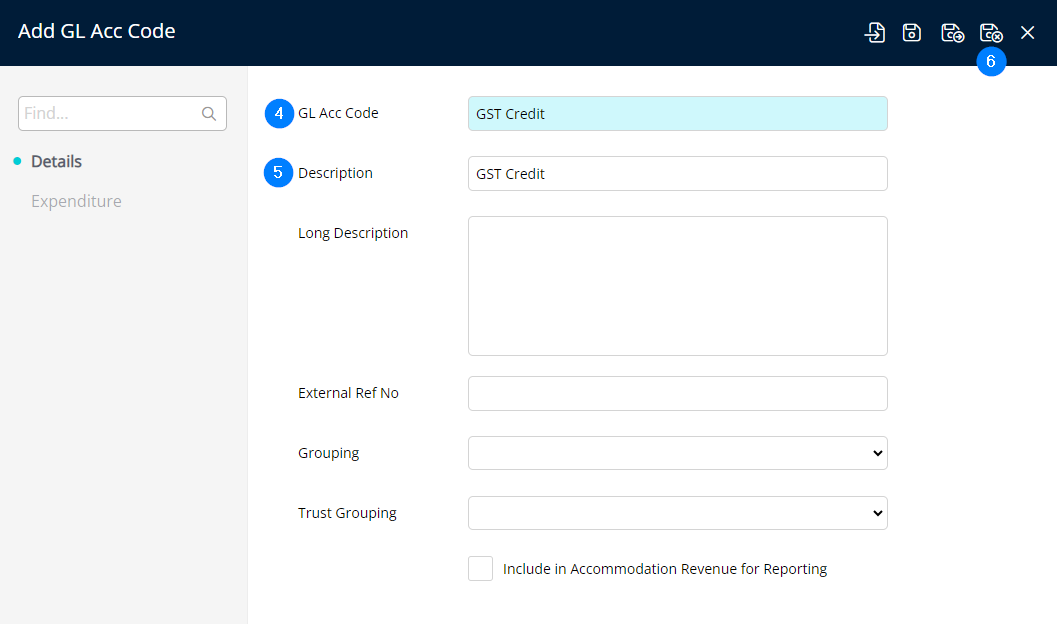This screenshot has width=1057, height=624.
Task: Click the step 6 marker badge
Action: (x=991, y=62)
